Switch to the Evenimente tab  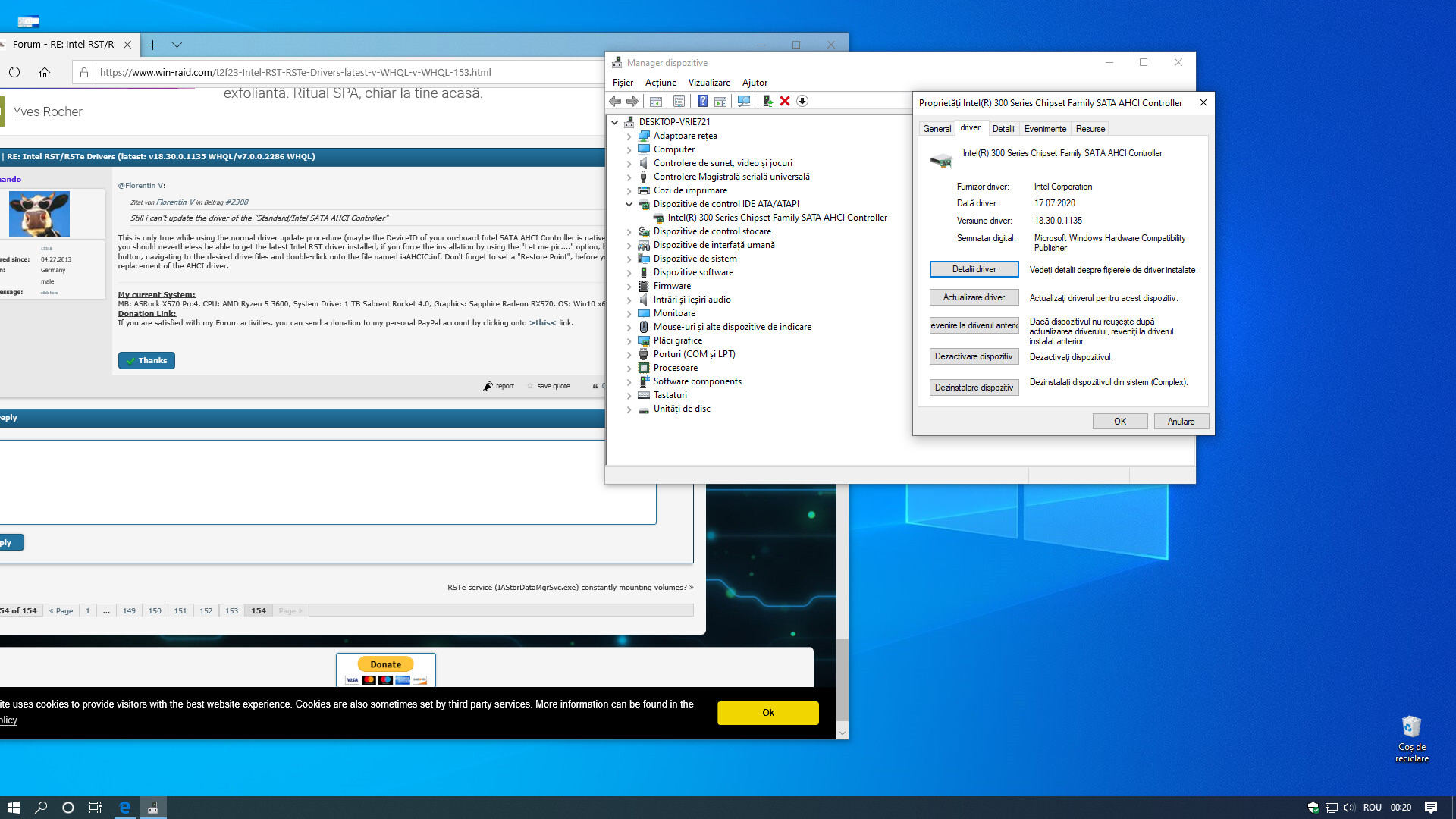coord(1045,129)
